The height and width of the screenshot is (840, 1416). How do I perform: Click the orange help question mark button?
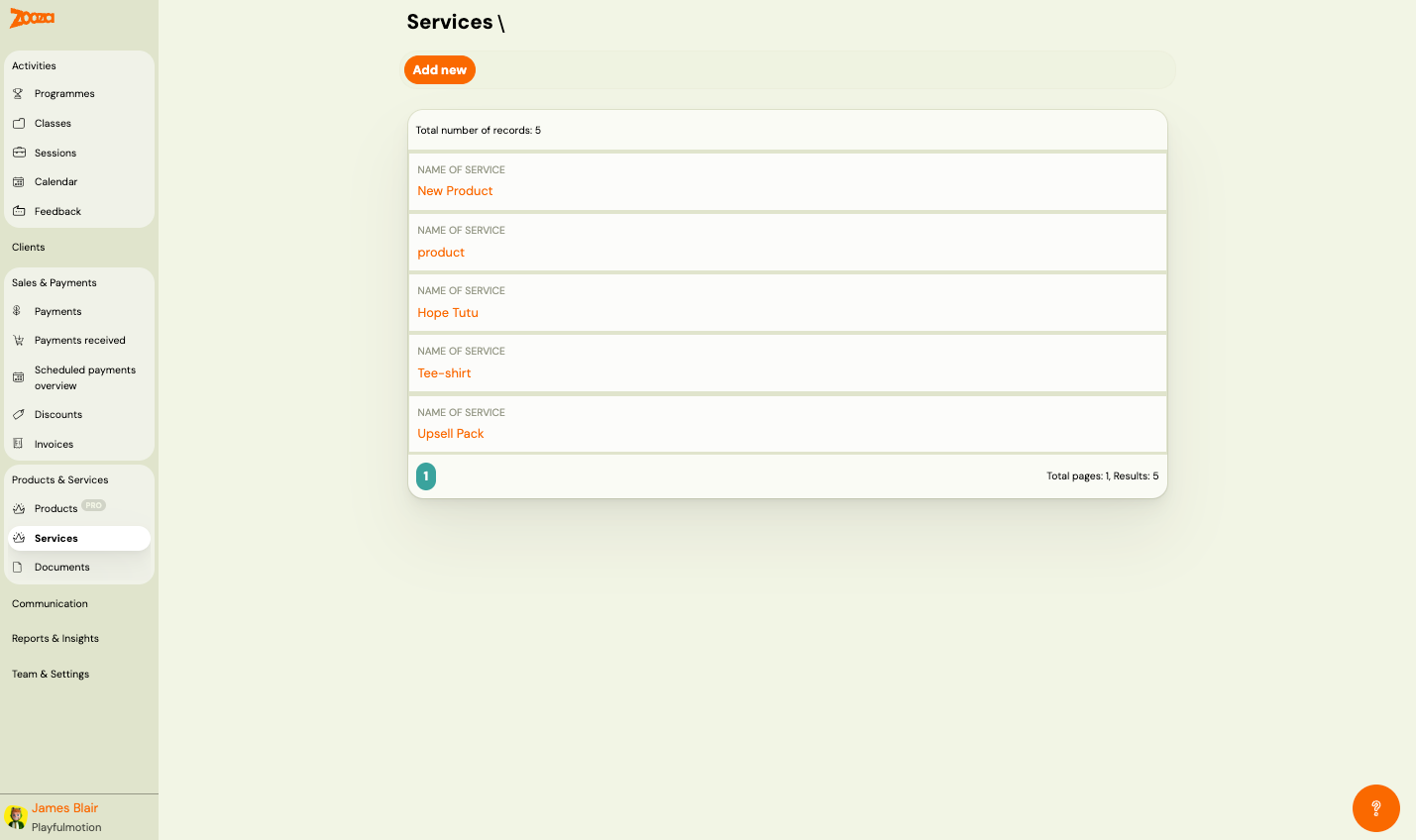click(1375, 807)
